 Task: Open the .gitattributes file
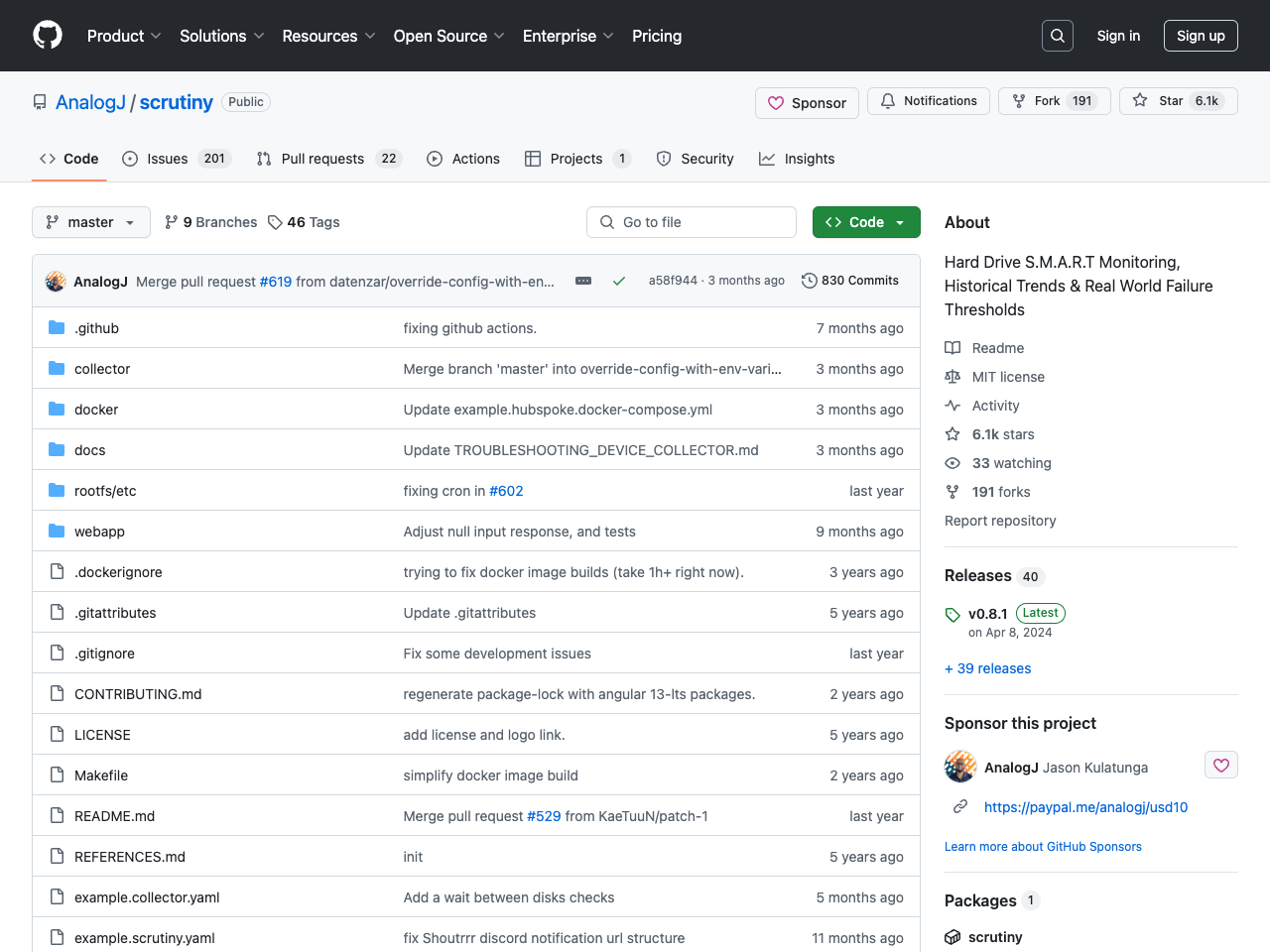tap(115, 613)
